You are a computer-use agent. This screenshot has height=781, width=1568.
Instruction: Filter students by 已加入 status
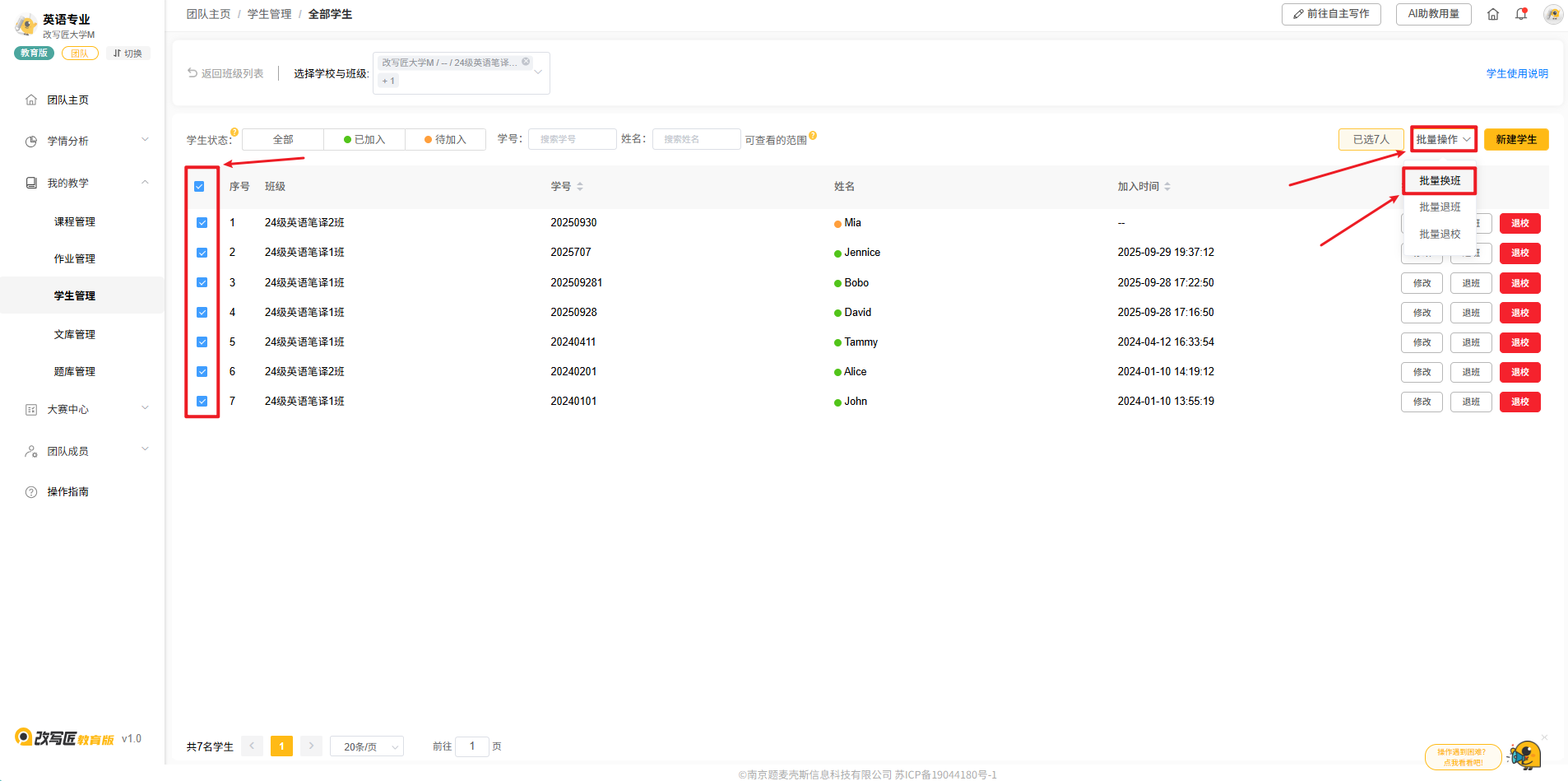pyautogui.click(x=364, y=140)
